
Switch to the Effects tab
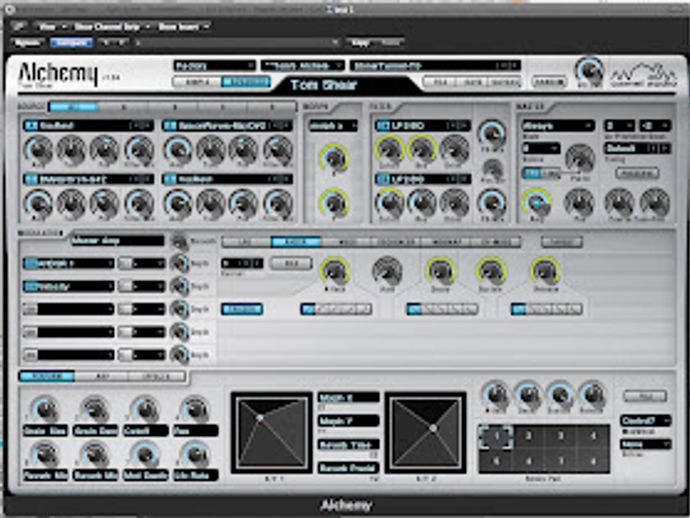pos(157,376)
